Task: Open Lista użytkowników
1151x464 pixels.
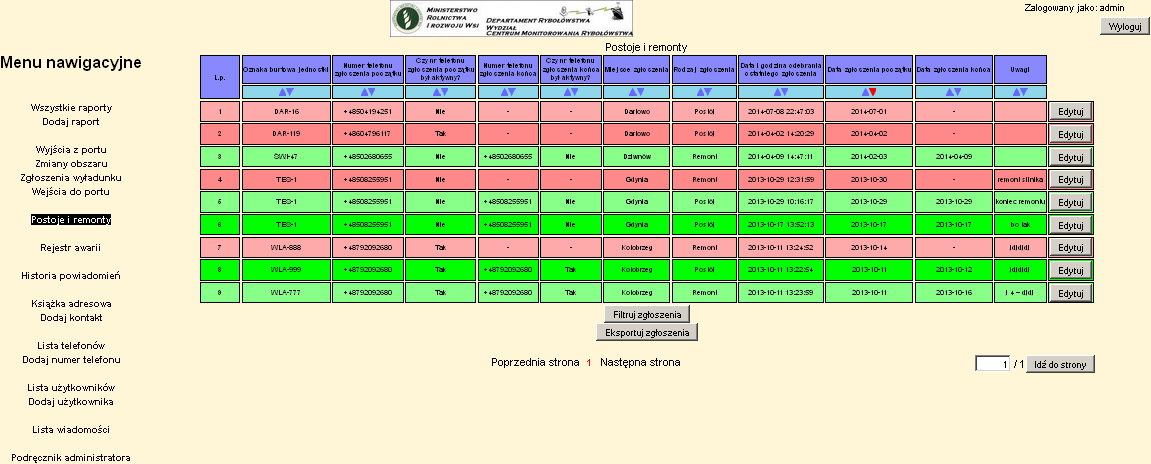Action: (x=71, y=388)
